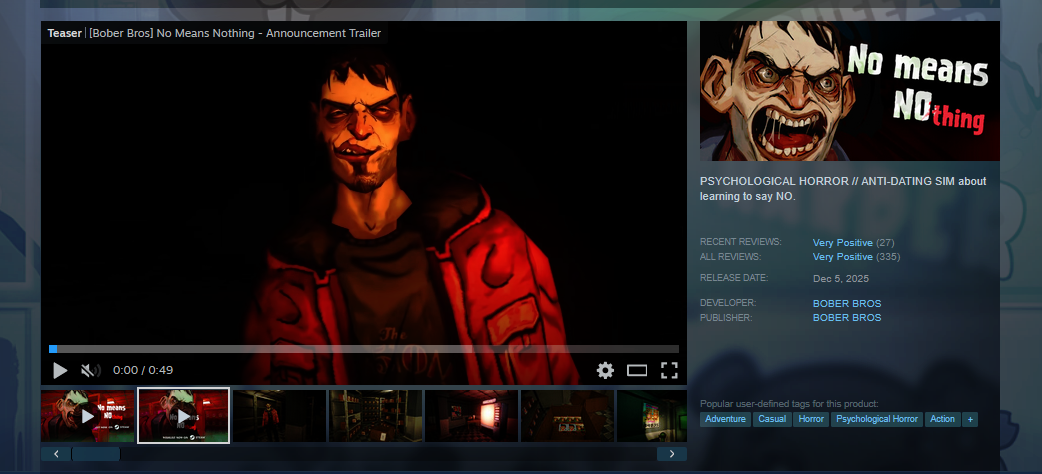Open the Psychological Horror tag
This screenshot has width=1042, height=474.
coord(876,419)
